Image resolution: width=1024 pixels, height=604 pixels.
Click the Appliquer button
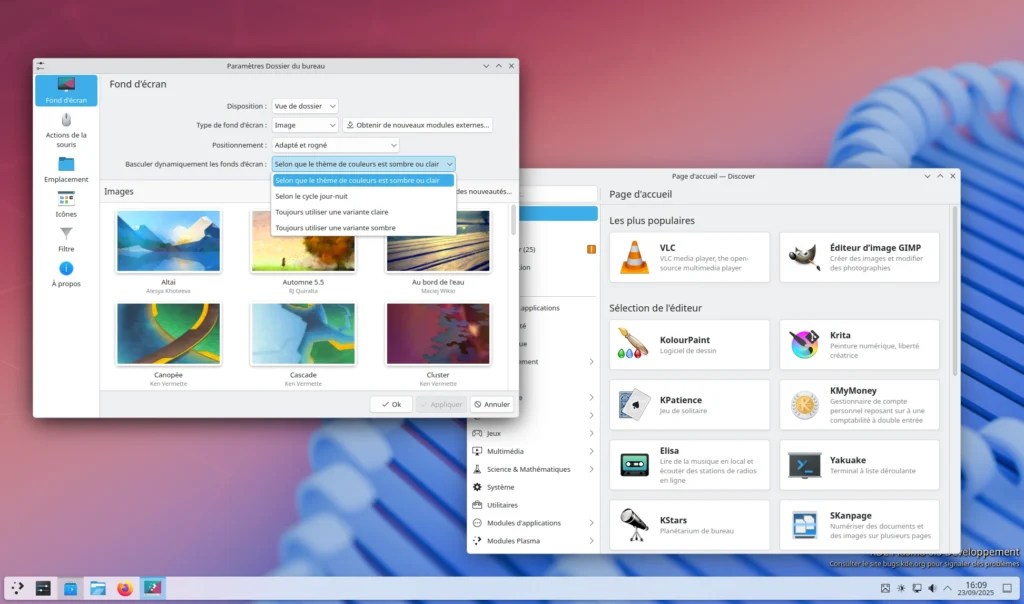441,404
